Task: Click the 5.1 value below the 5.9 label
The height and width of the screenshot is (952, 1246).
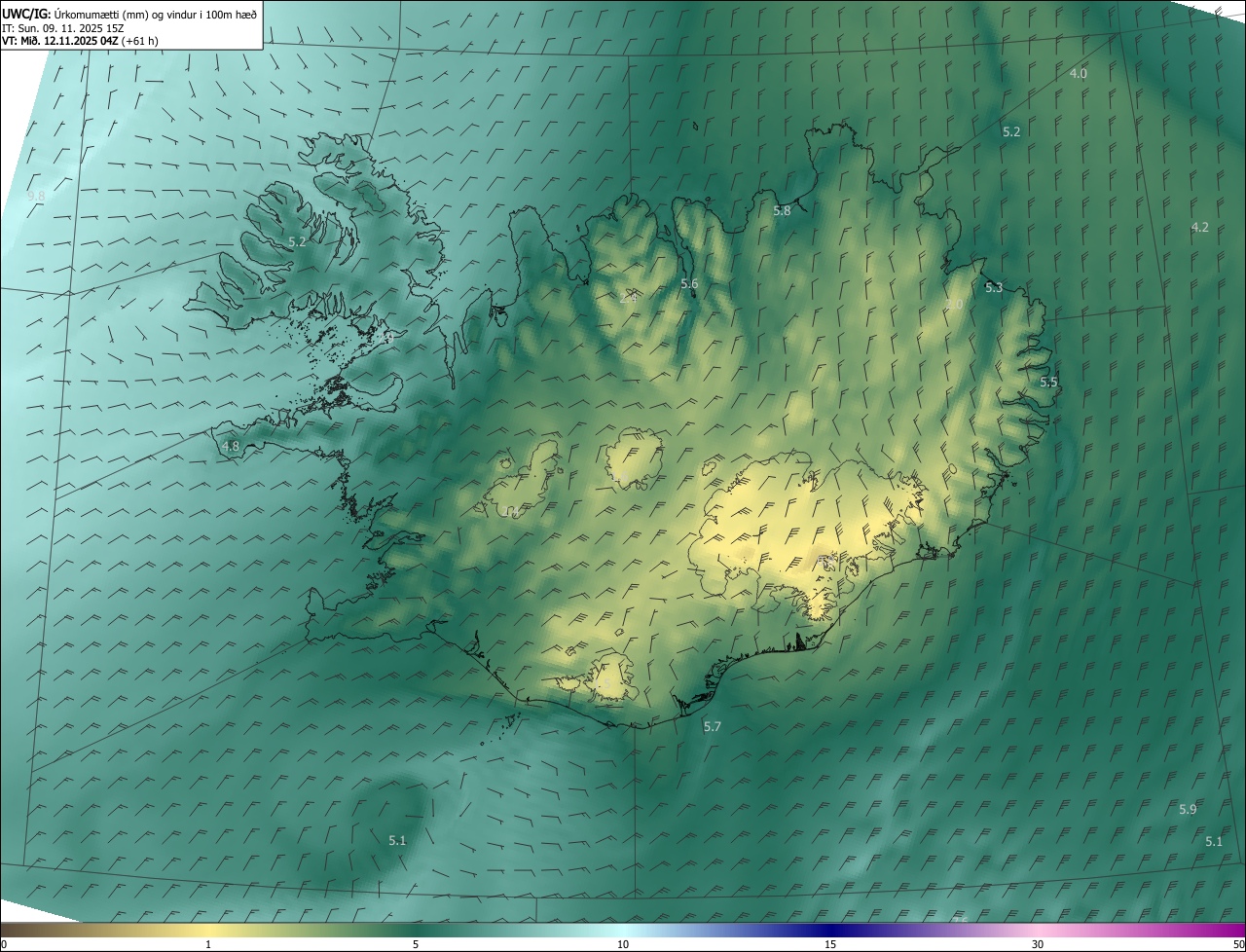Action: (1213, 841)
